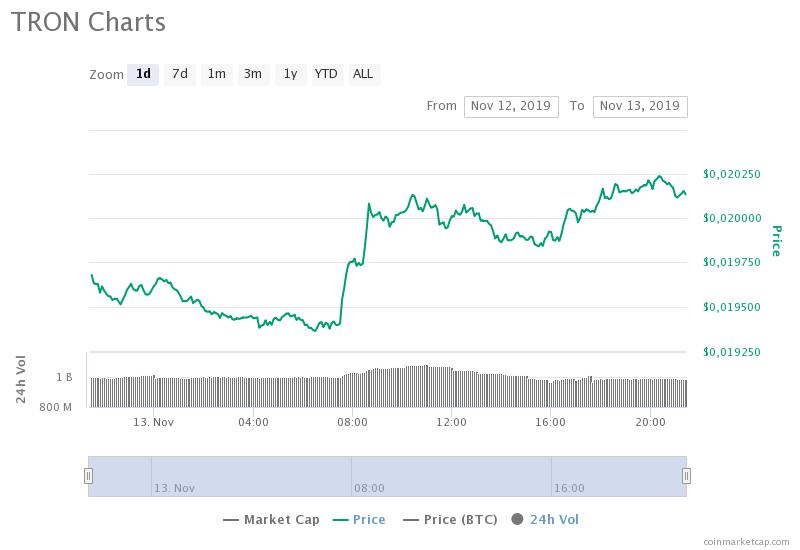Image resolution: width=800 pixels, height=550 pixels.
Task: Click the 24h Vol legend circle icon
Action: (517, 519)
